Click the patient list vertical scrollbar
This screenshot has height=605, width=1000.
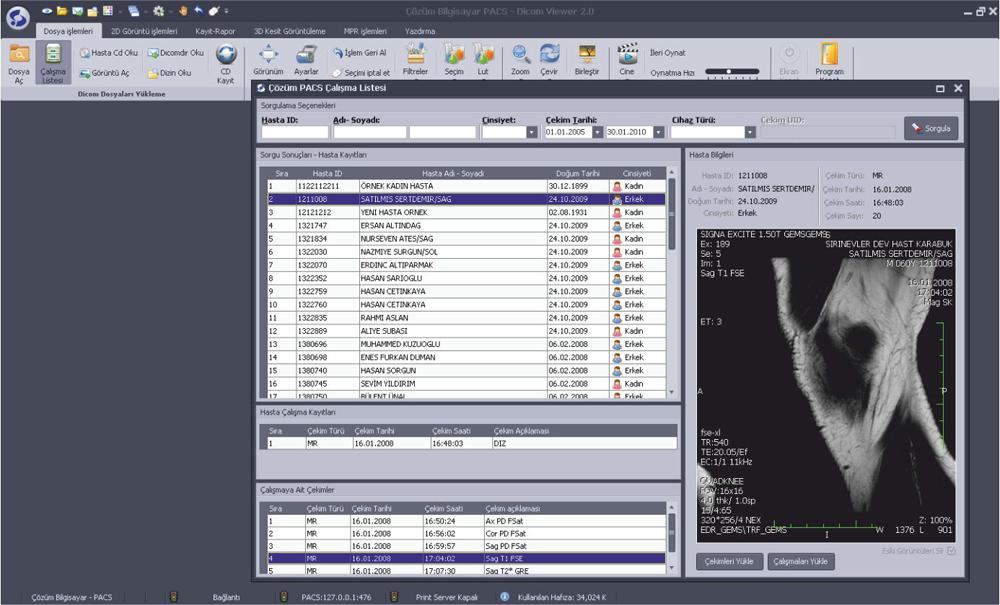coord(671,282)
